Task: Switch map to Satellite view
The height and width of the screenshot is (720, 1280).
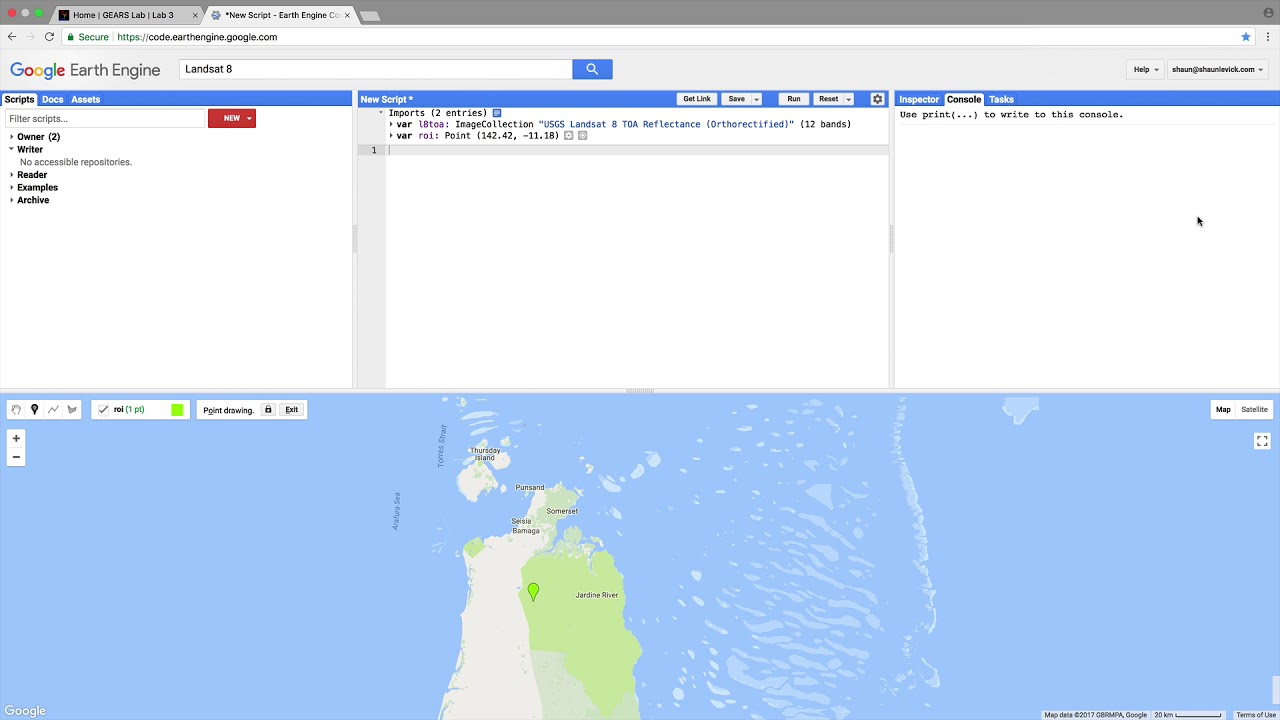Action: 1254,409
